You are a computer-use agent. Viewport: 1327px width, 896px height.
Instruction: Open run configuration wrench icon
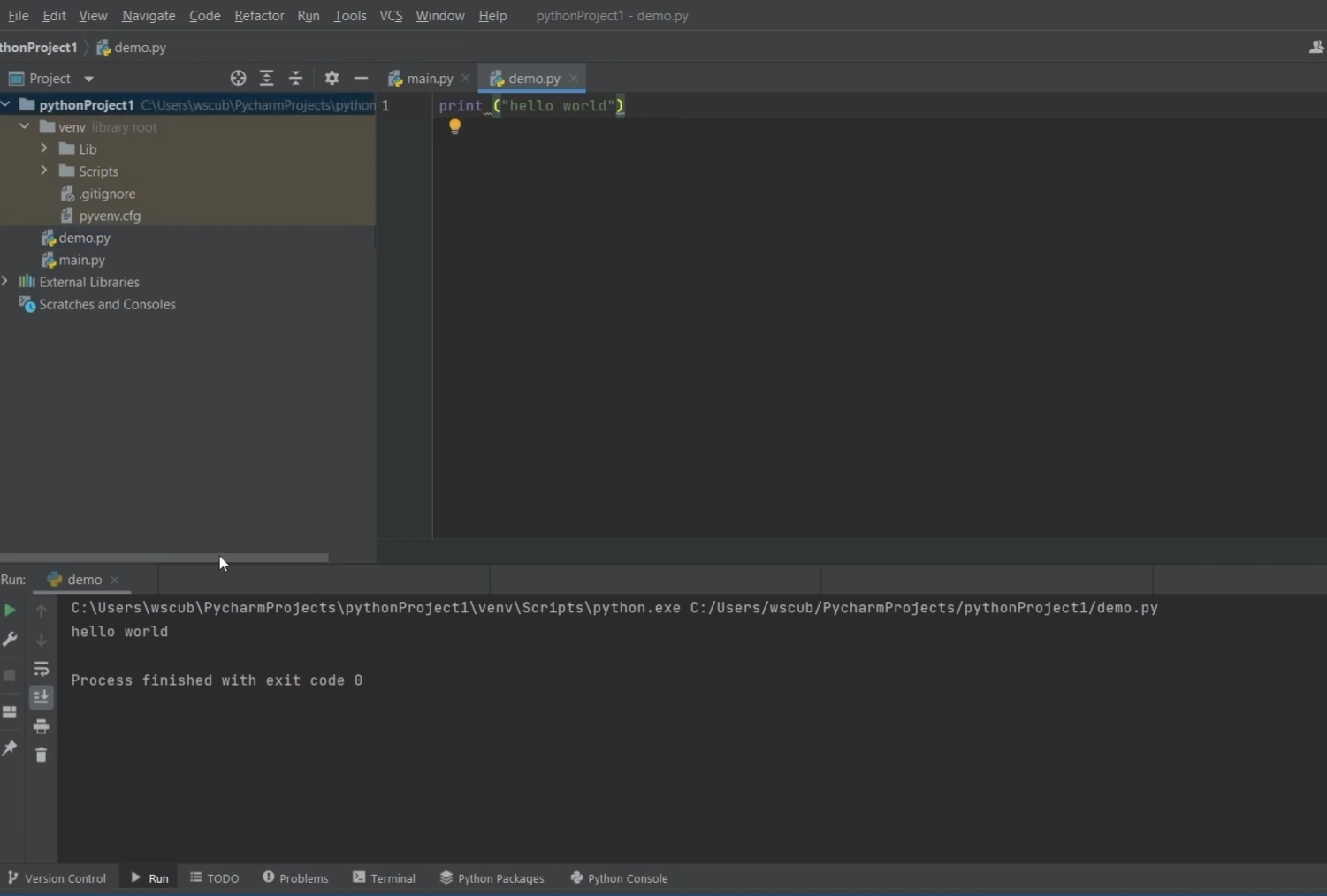10,639
